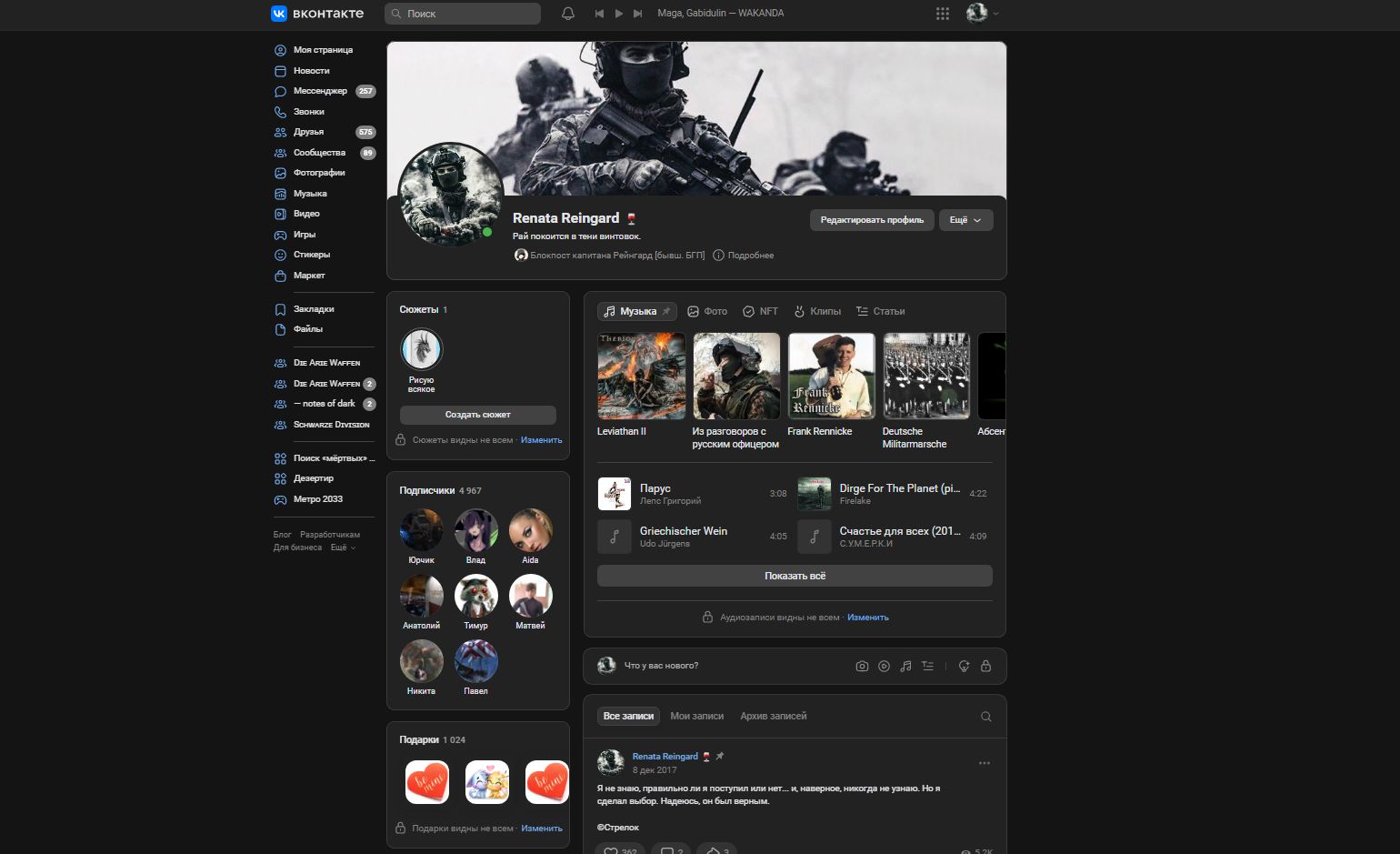Viewport: 1400px width, 854px height.
Task: Change story visibility via Изменить
Action: point(542,440)
